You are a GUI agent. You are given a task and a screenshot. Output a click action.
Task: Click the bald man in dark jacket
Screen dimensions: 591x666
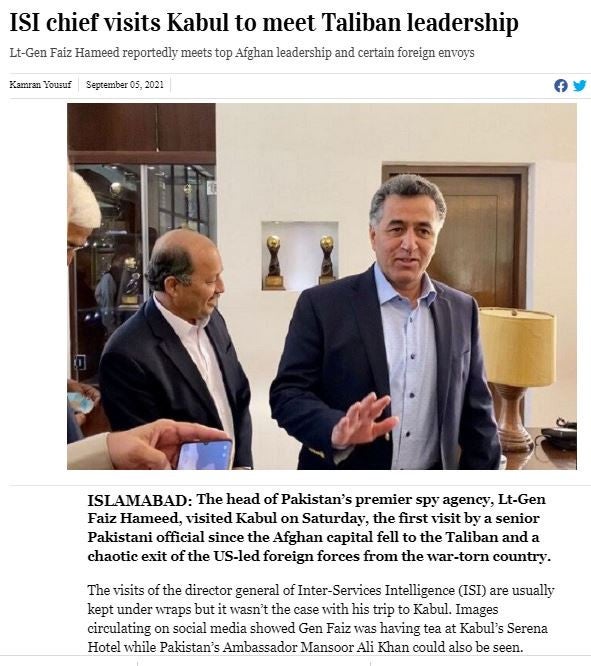click(x=176, y=348)
